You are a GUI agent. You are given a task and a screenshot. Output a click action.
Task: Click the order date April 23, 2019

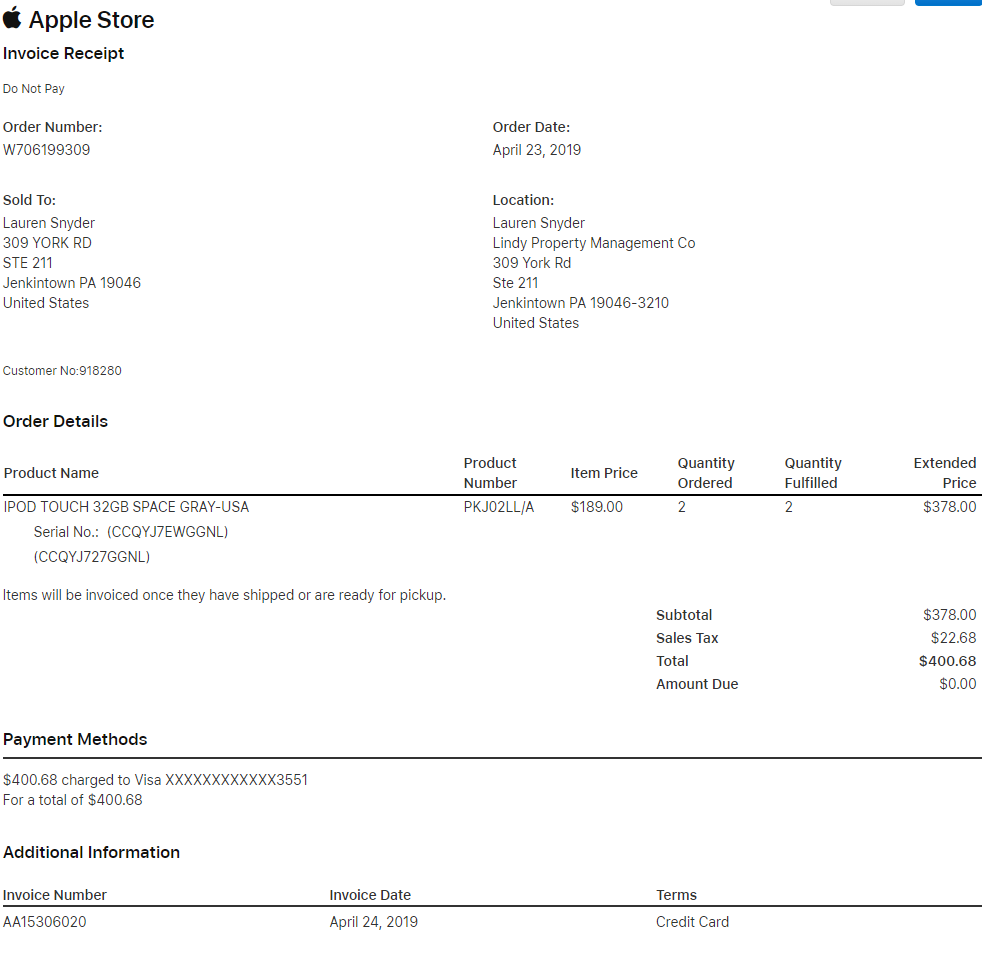pos(536,150)
